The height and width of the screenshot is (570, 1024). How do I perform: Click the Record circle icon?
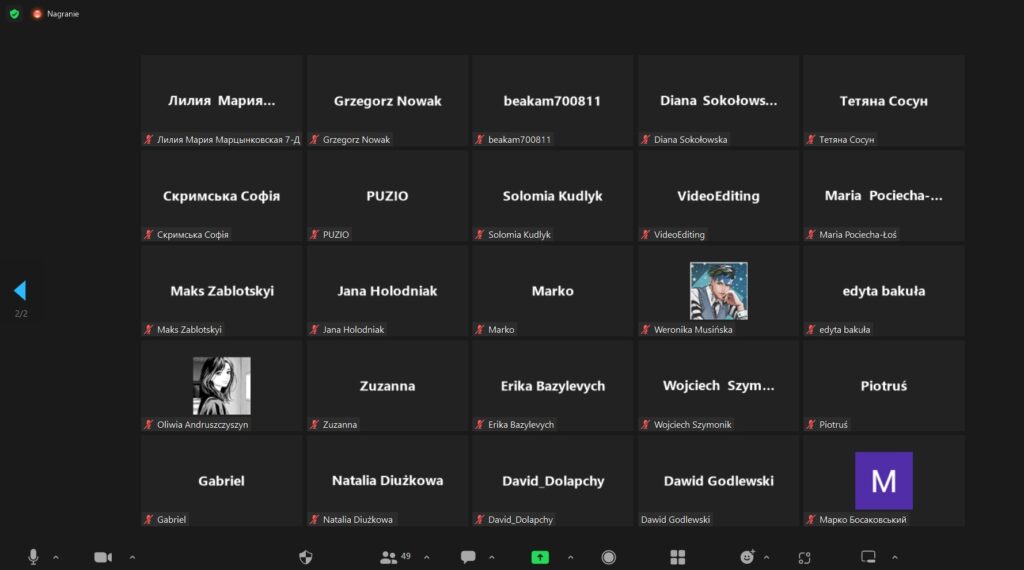click(x=608, y=557)
